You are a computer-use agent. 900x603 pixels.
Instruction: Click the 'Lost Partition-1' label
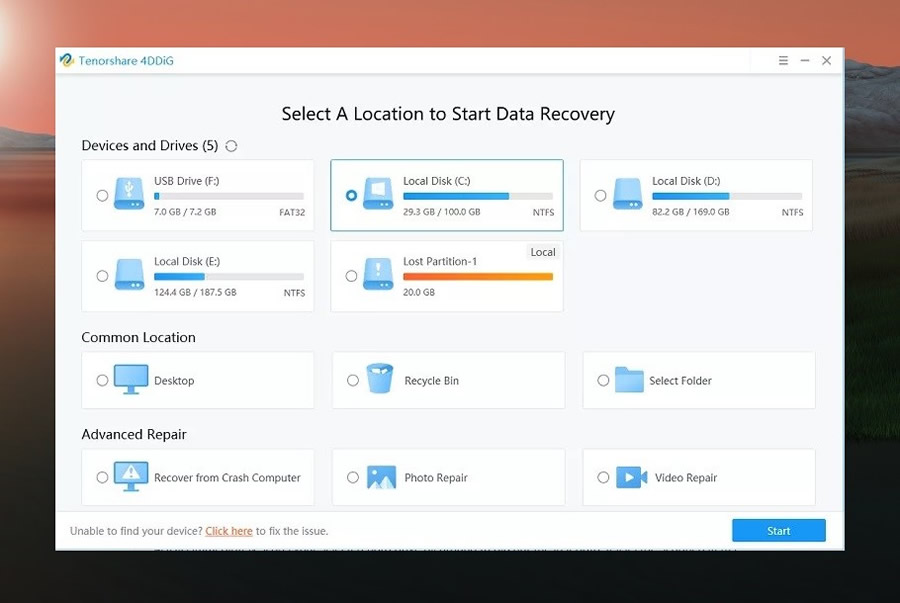click(x=440, y=261)
